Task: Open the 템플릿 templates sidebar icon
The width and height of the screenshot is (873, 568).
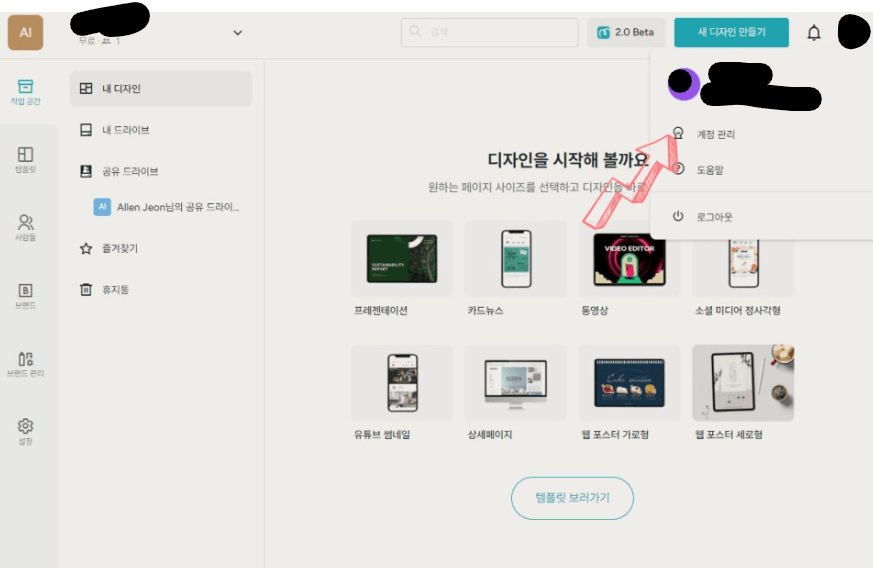Action: click(26, 158)
